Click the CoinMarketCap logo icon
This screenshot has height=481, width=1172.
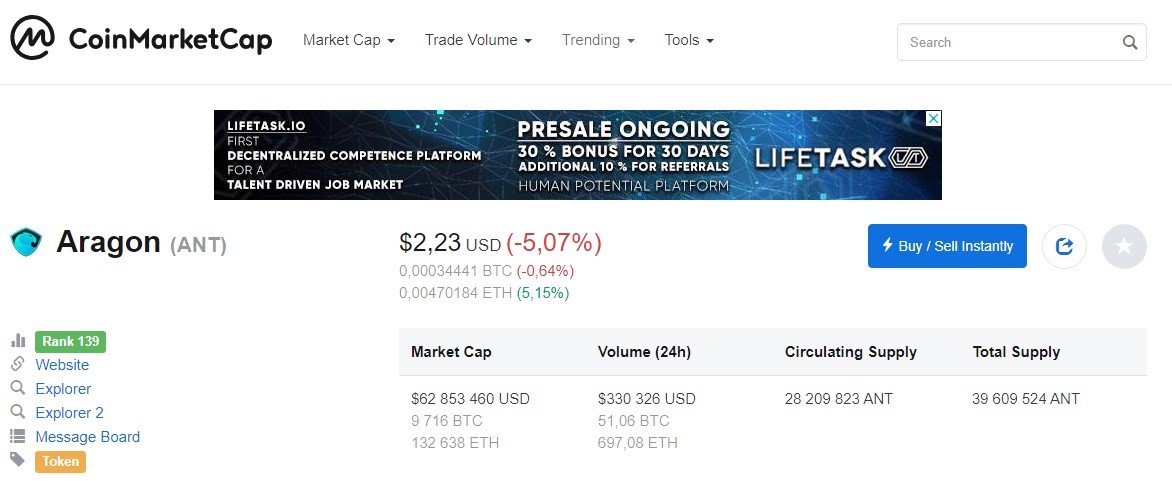(x=32, y=37)
